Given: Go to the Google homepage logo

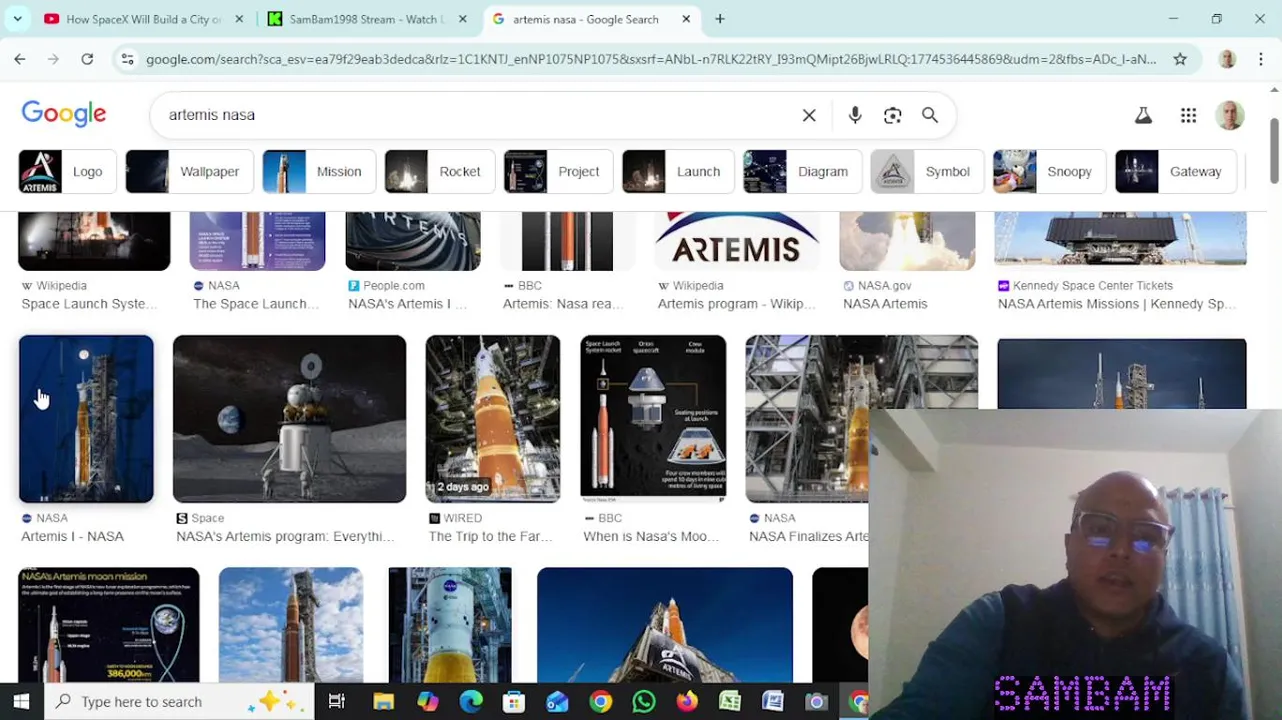Looking at the screenshot, I should tap(64, 114).
